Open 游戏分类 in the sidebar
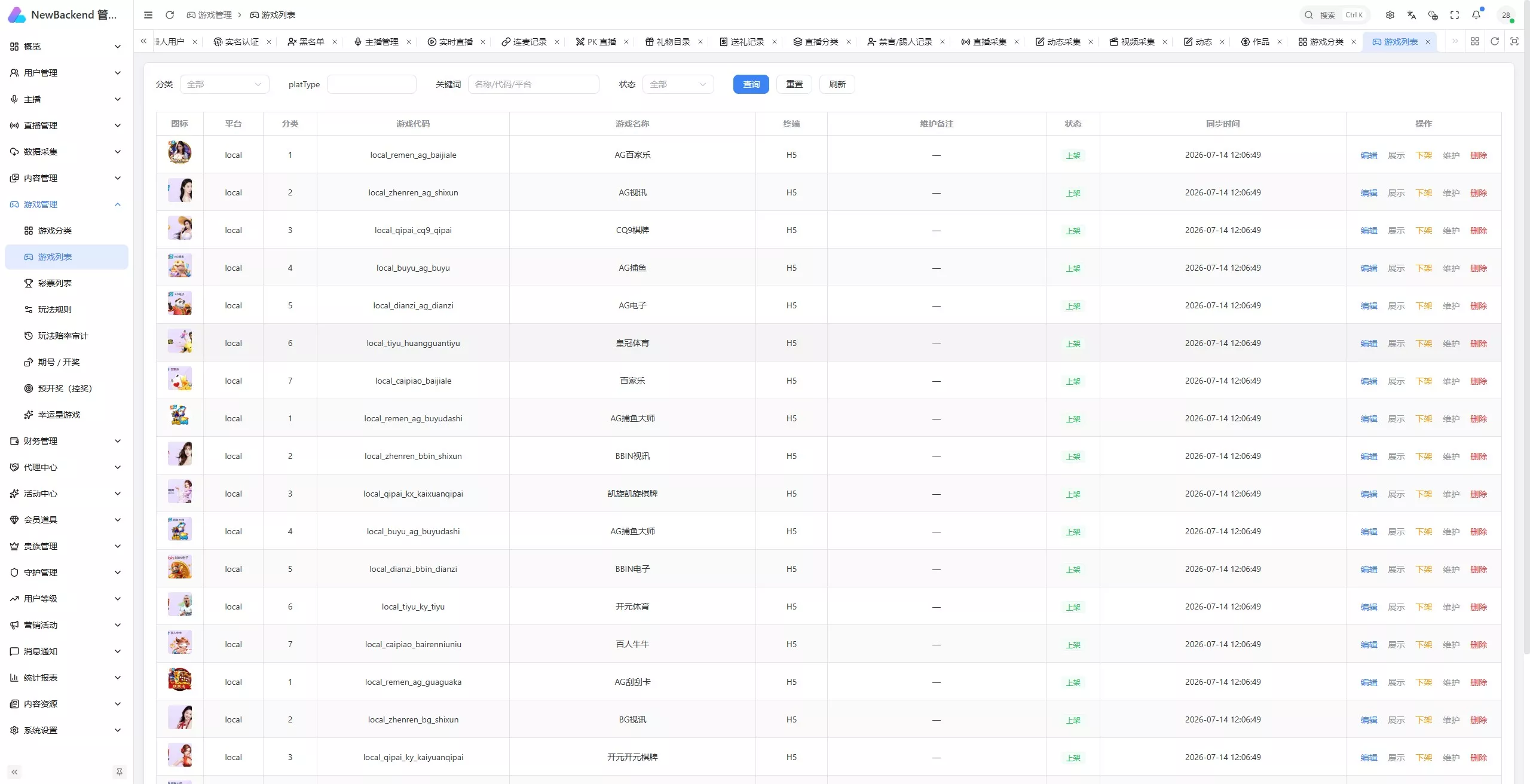This screenshot has width=1530, height=784. (x=66, y=231)
